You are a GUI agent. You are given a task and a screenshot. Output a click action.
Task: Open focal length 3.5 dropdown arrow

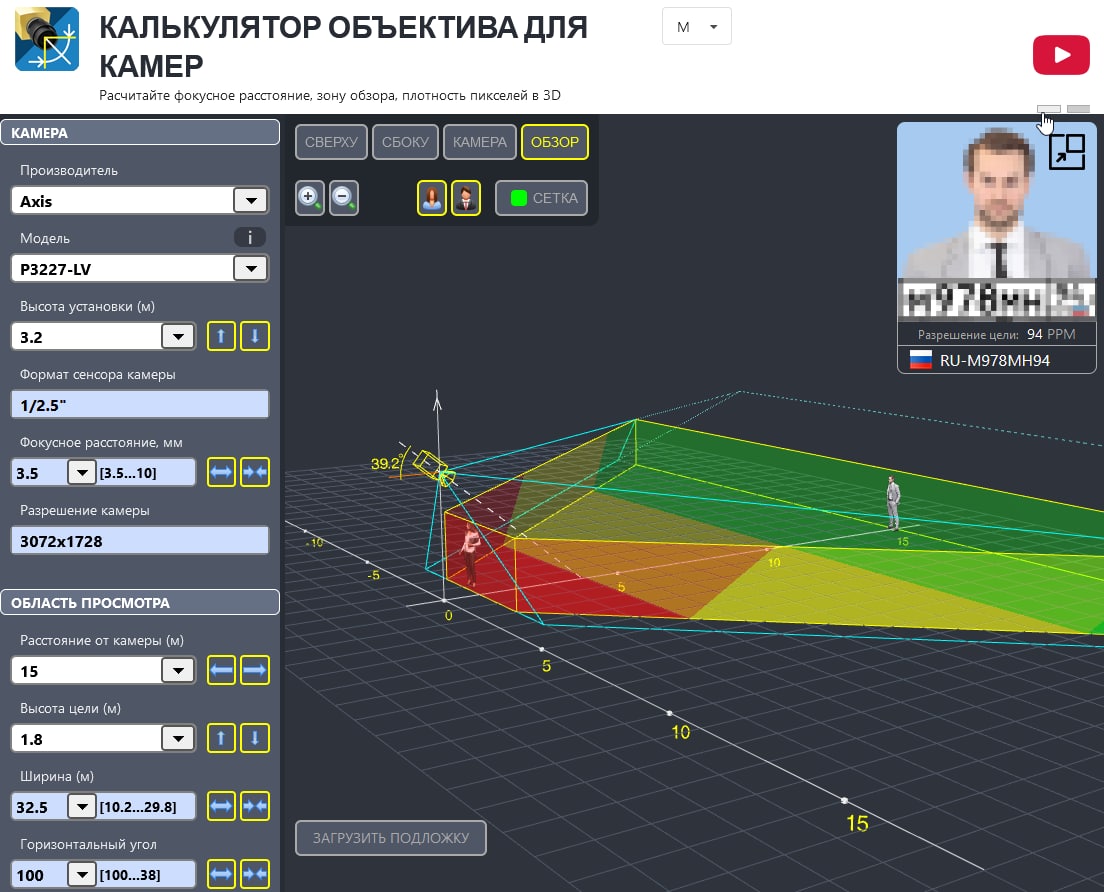tap(82, 472)
